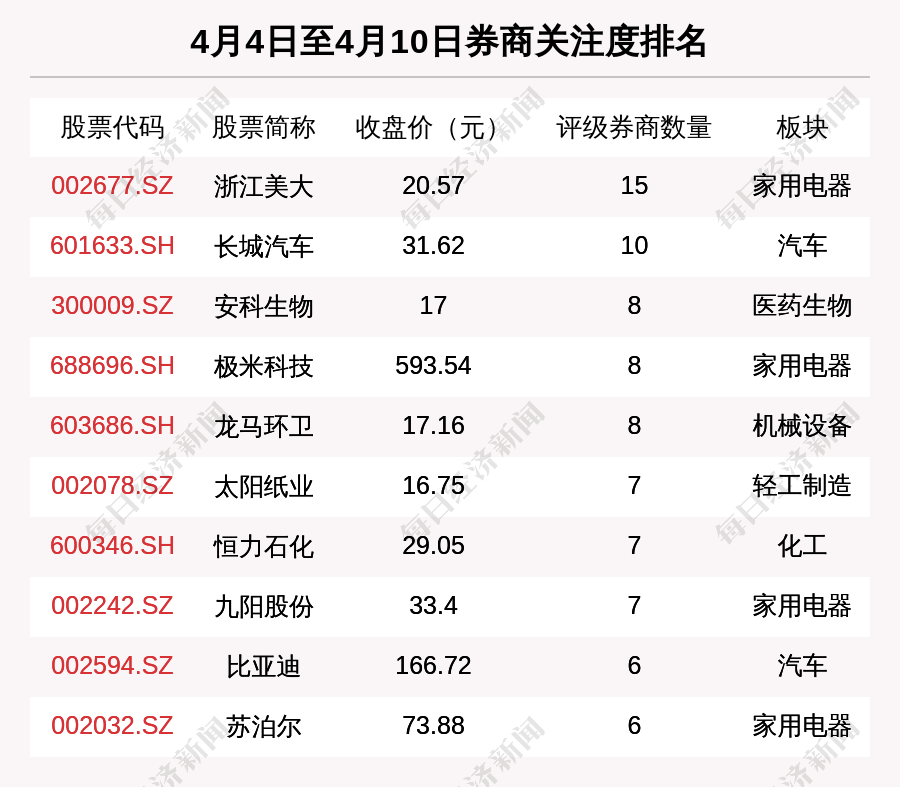Select closing price 17 for 安科生物
Image resolution: width=900 pixels, height=787 pixels.
coord(433,305)
